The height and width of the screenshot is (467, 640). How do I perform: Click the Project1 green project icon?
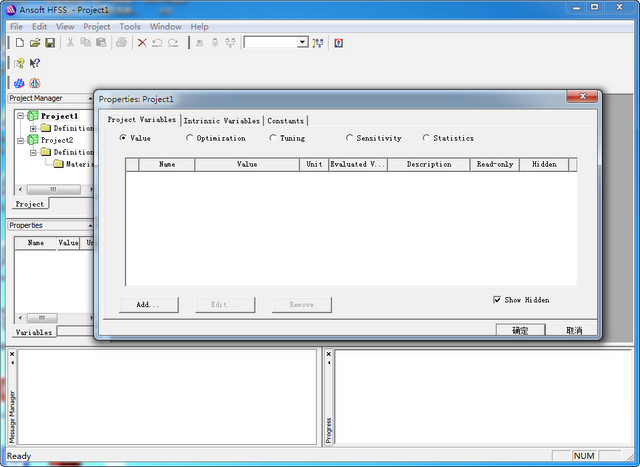tap(33, 116)
